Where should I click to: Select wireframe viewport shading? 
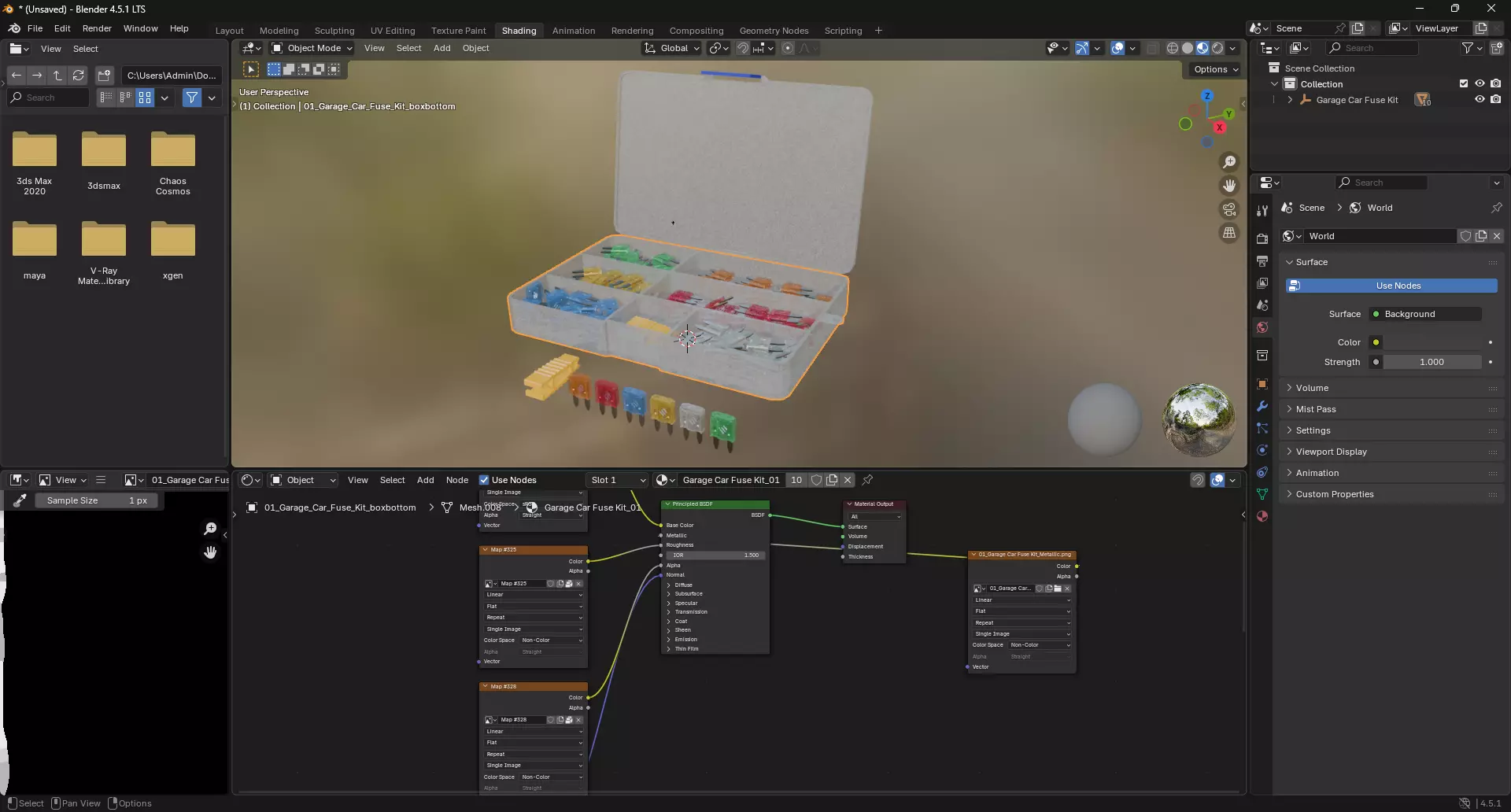[x=1173, y=48]
